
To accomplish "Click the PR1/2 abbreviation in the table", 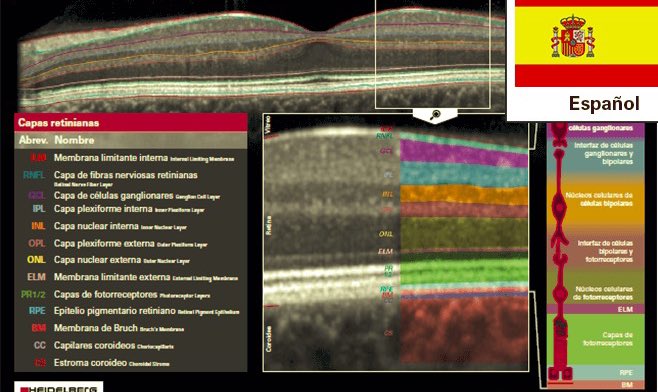I will click(x=33, y=295).
